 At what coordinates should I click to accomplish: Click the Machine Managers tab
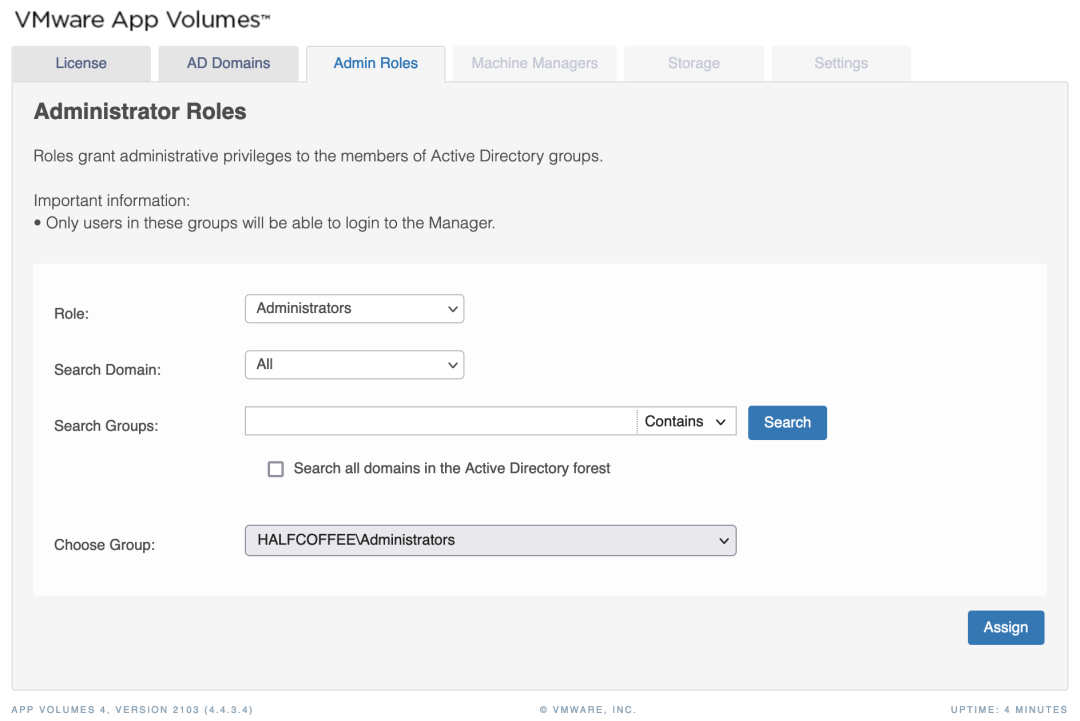click(534, 63)
